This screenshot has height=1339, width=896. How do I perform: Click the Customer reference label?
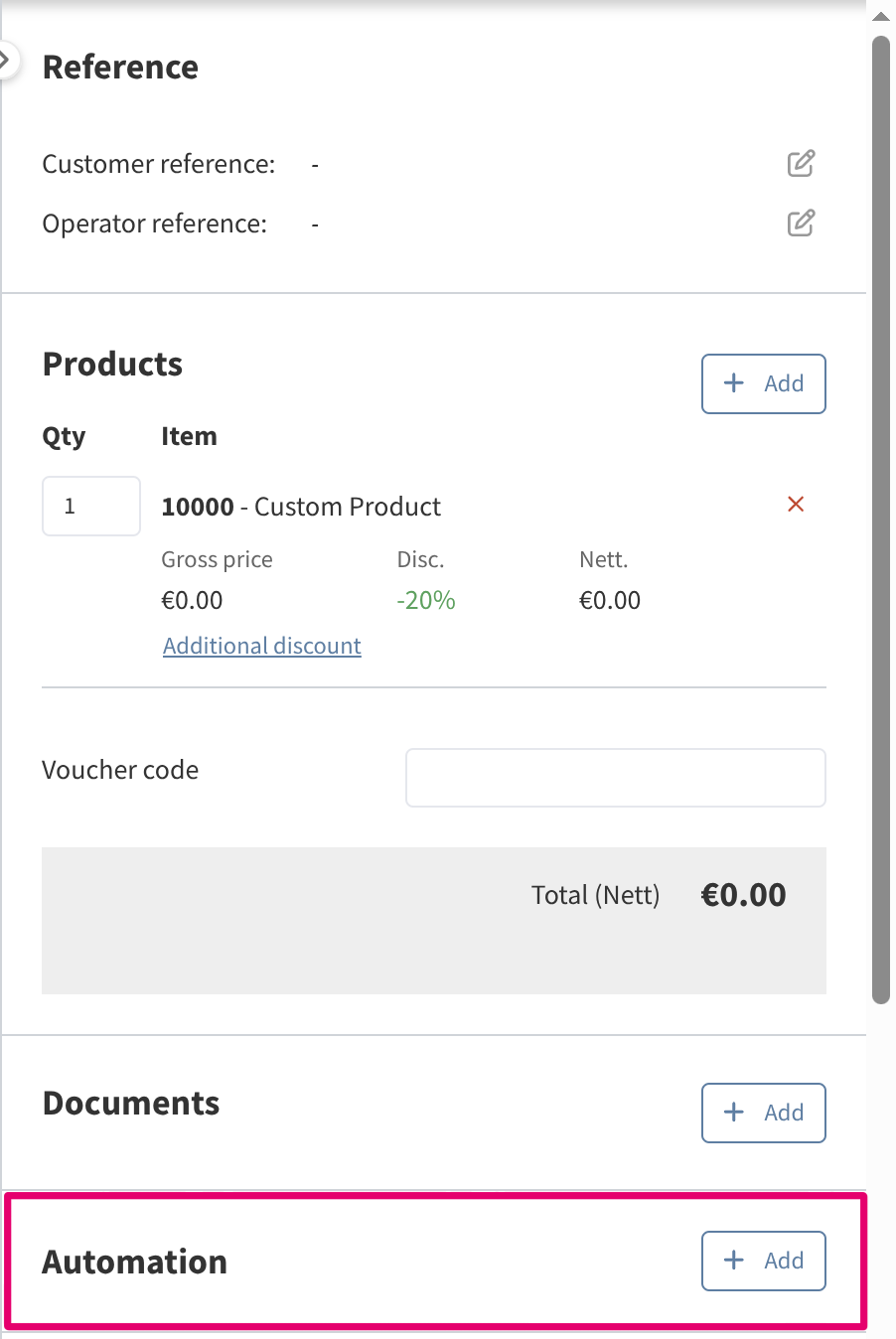pyautogui.click(x=159, y=164)
